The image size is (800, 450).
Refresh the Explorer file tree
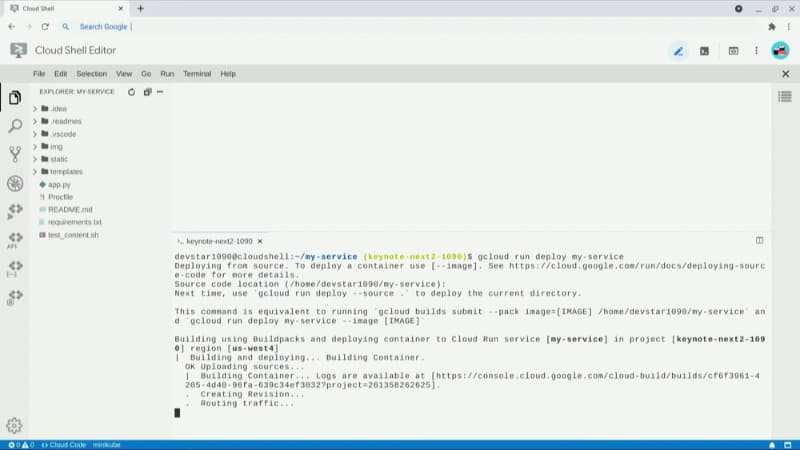tap(131, 92)
